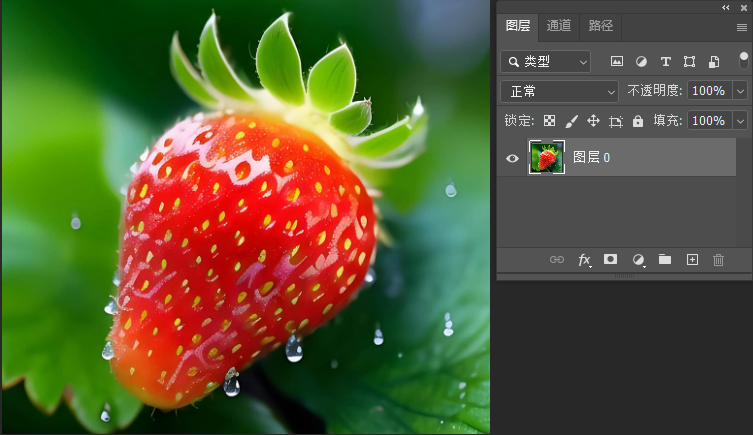This screenshot has height=435, width=753.
Task: Add layer style fx icon
Action: [x=584, y=260]
